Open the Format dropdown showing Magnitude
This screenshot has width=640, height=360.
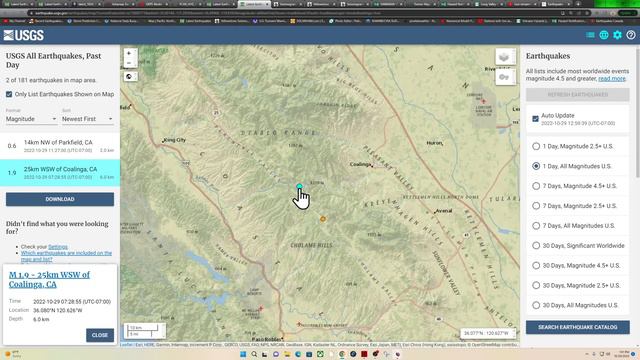[x=31, y=119]
